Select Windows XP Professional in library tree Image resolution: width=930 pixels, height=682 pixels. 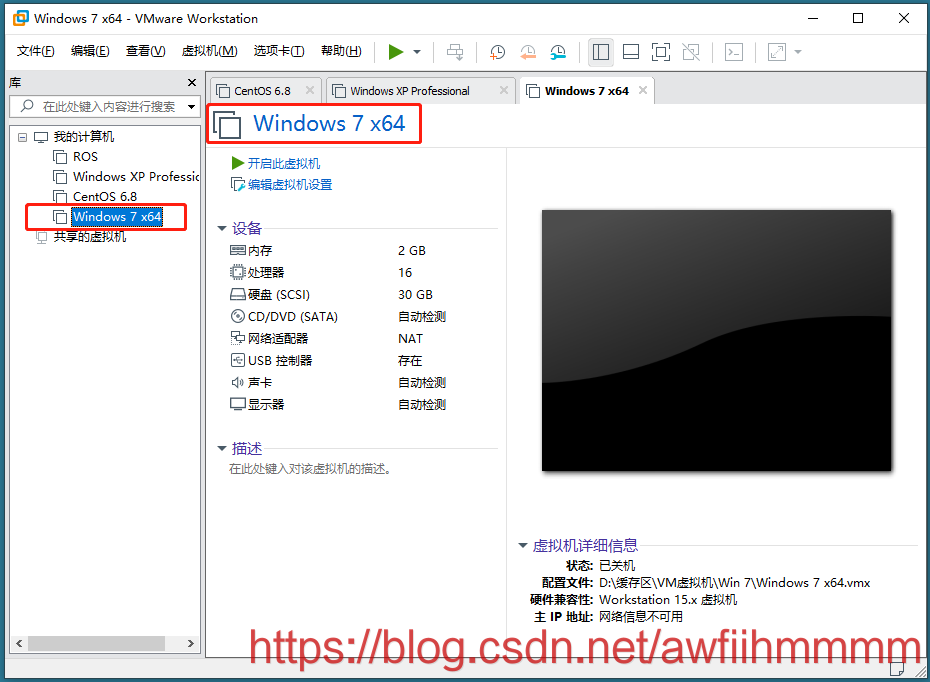136,177
